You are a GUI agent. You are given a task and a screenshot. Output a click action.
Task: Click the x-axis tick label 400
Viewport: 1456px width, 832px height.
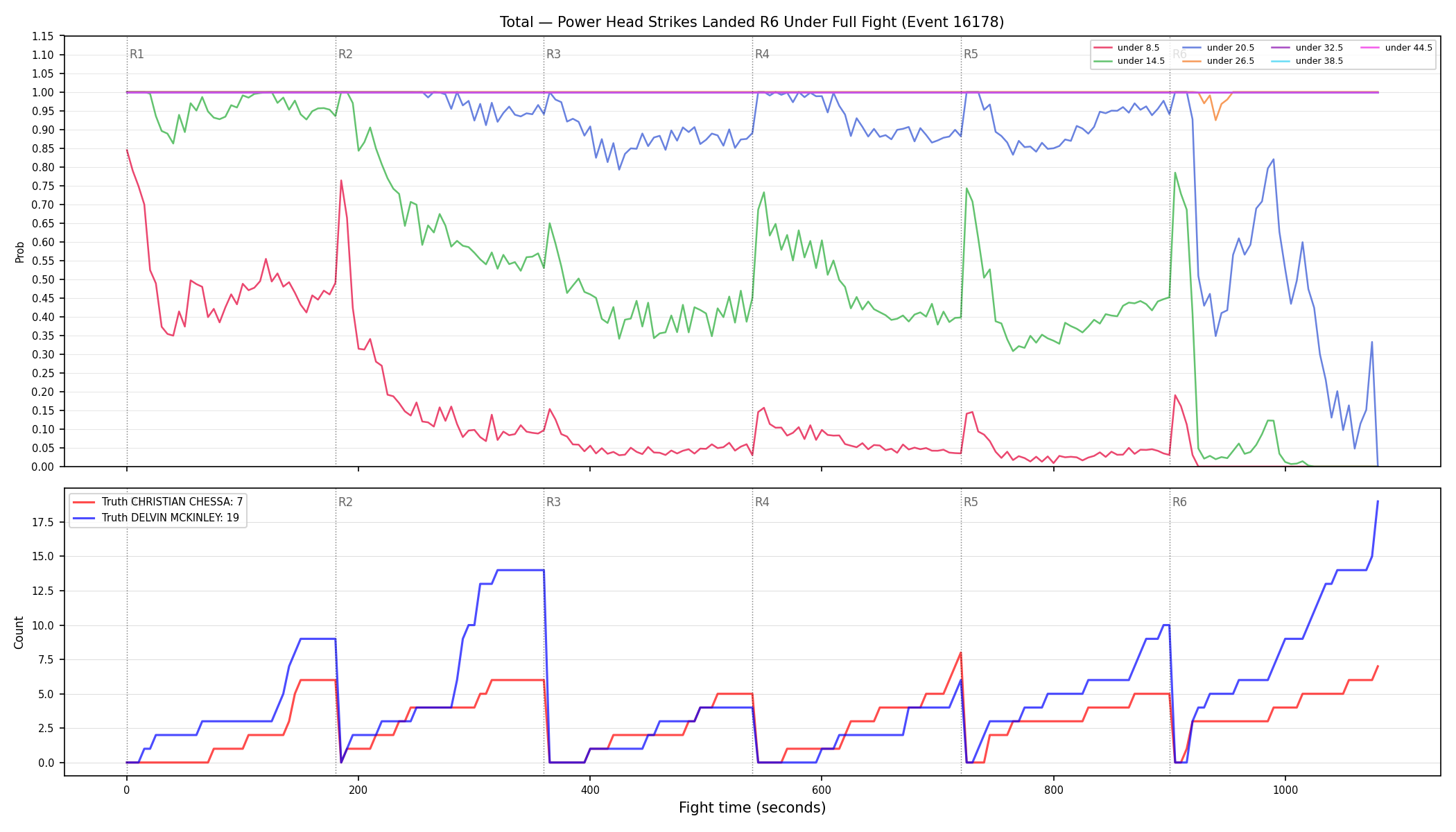point(590,790)
